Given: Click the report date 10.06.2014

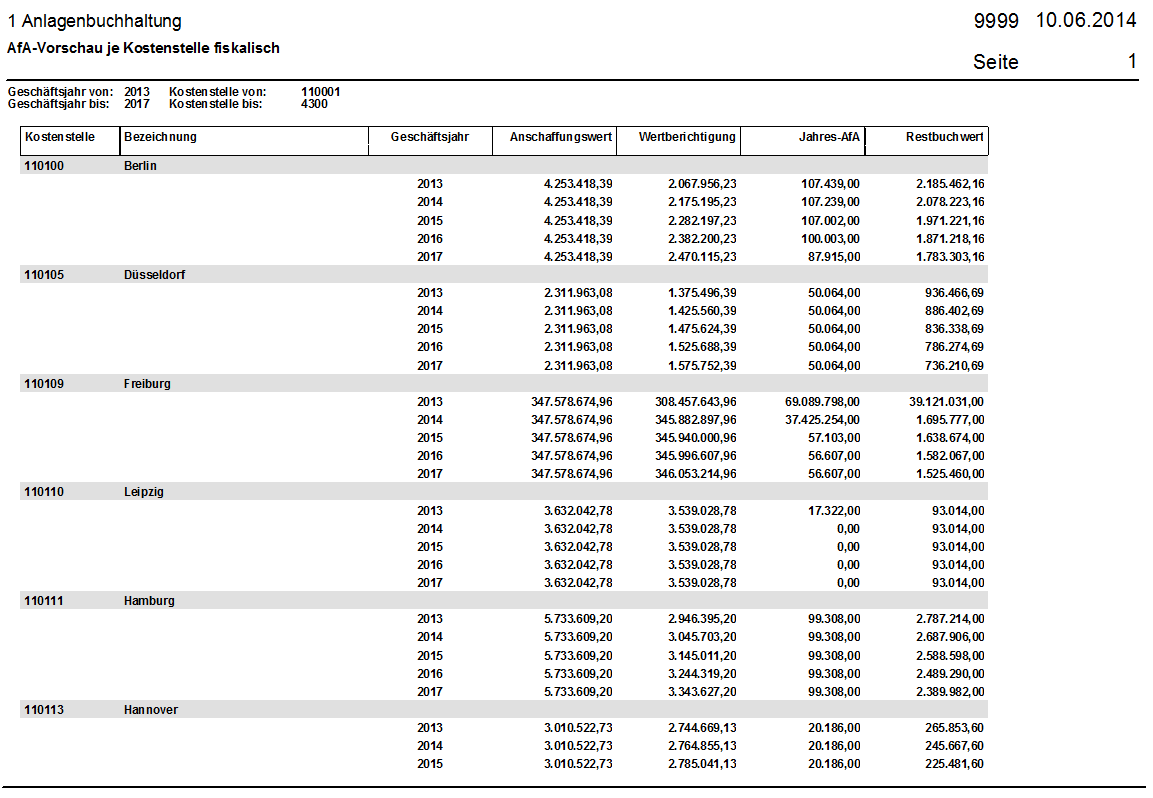Looking at the screenshot, I should [x=1086, y=21].
